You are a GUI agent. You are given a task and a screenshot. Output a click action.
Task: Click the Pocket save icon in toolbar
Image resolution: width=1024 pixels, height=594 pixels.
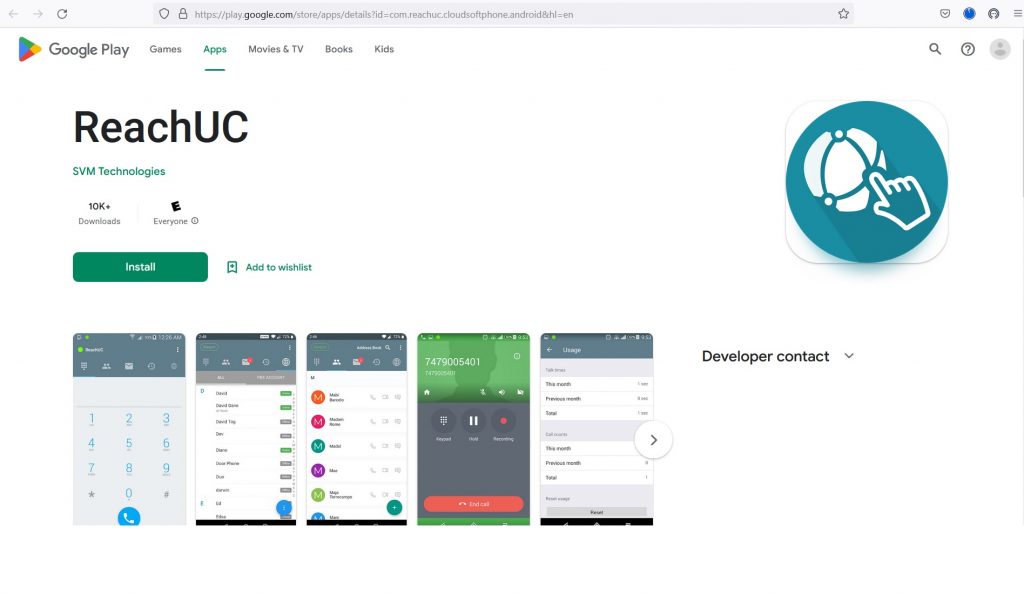[x=945, y=14]
